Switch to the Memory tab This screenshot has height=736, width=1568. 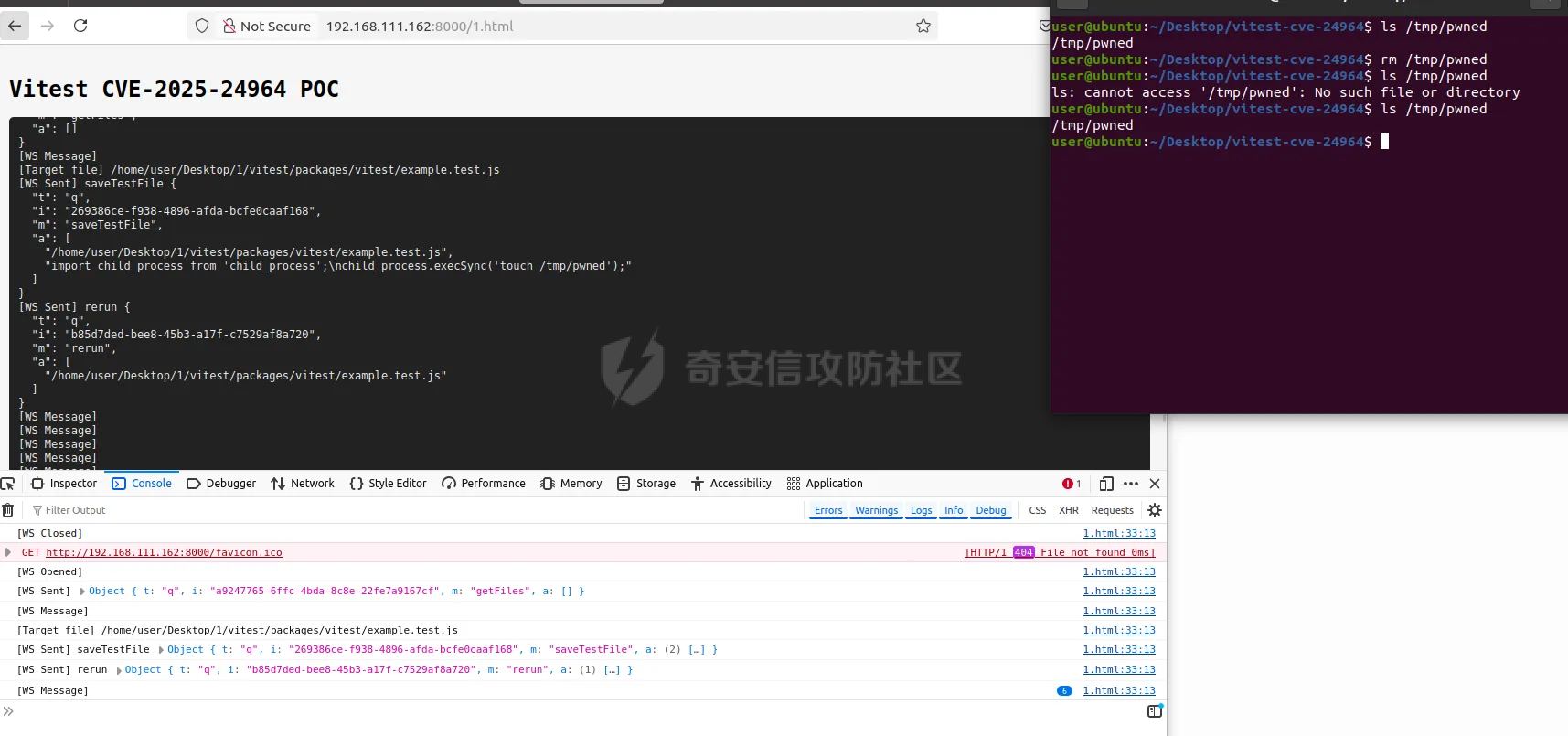pos(571,484)
